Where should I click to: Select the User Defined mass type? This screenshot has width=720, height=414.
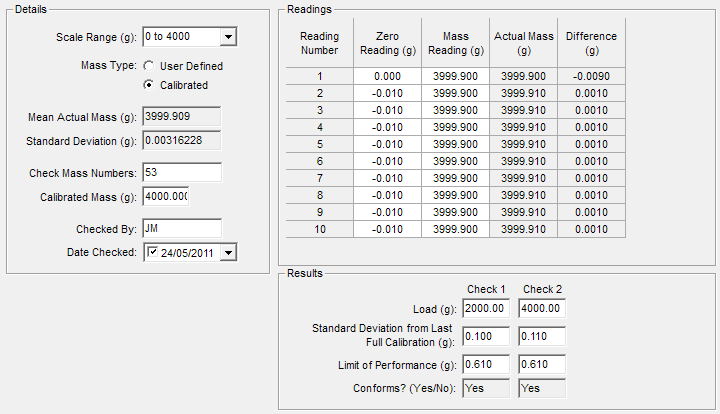click(149, 66)
